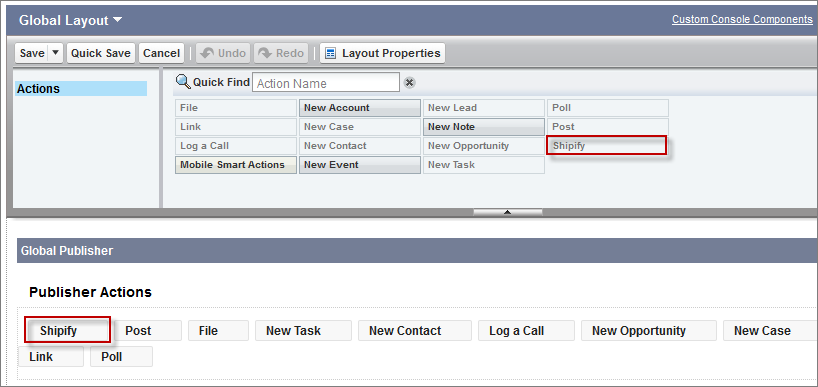Select New Event in the palette
Screen dimensions: 818x387
pyautogui.click(x=360, y=165)
